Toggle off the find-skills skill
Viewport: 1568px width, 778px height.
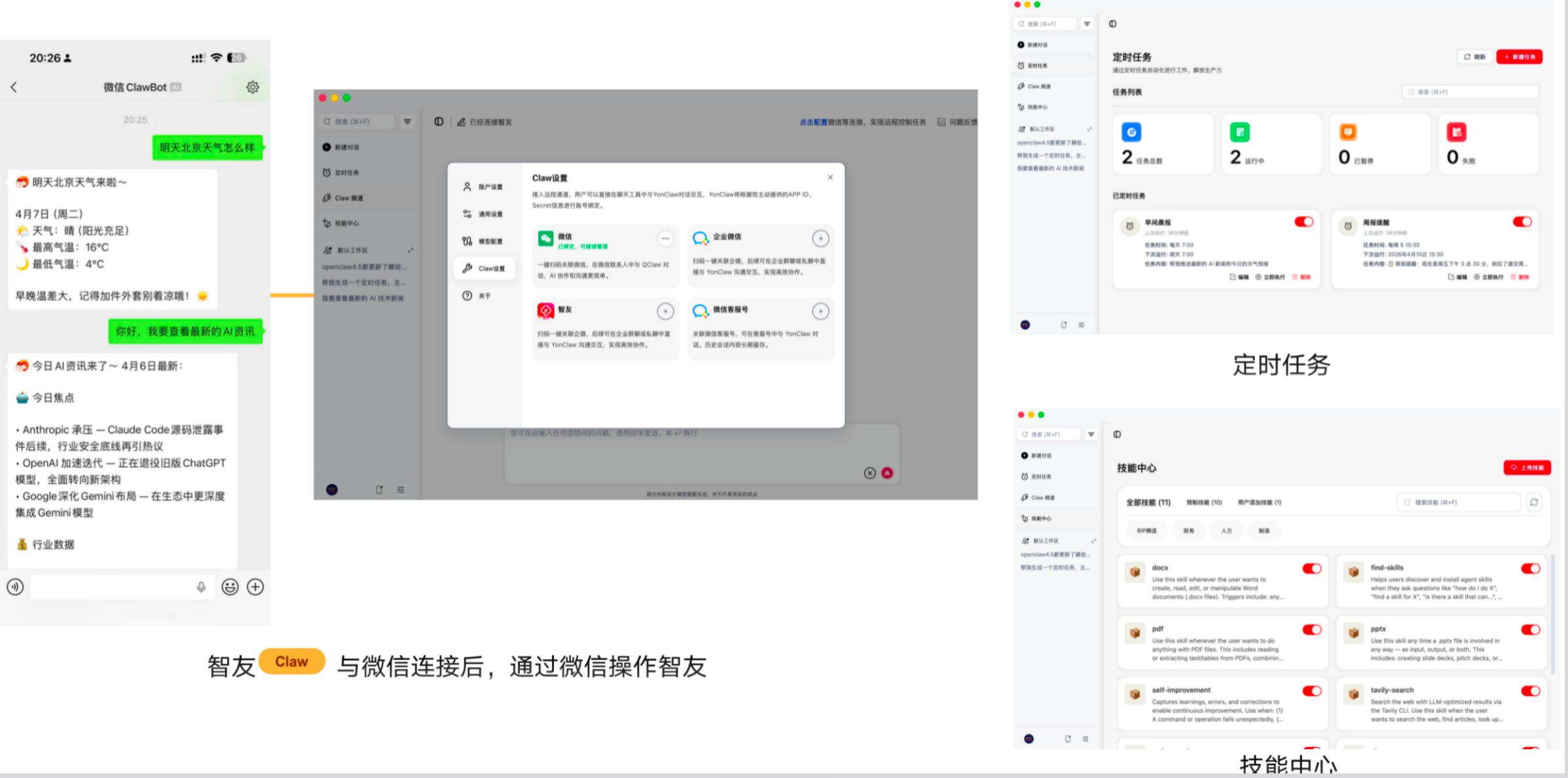click(1530, 568)
